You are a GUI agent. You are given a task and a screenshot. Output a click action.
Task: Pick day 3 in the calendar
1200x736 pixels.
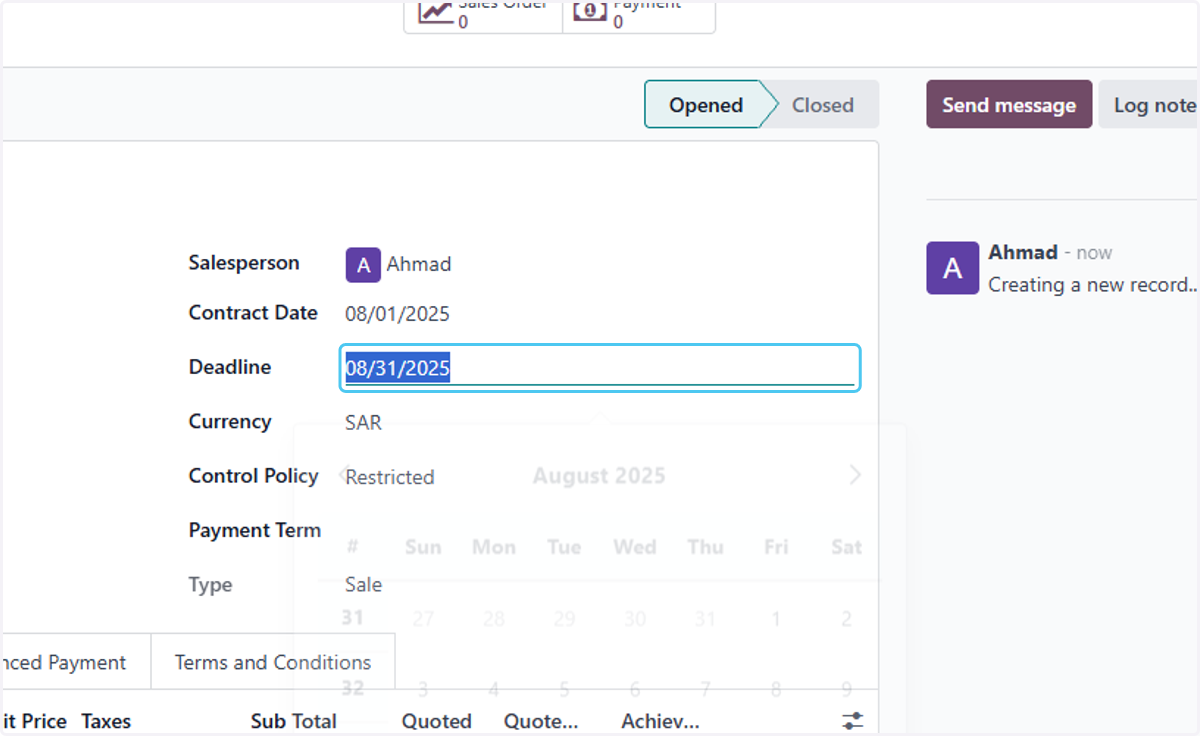click(423, 689)
